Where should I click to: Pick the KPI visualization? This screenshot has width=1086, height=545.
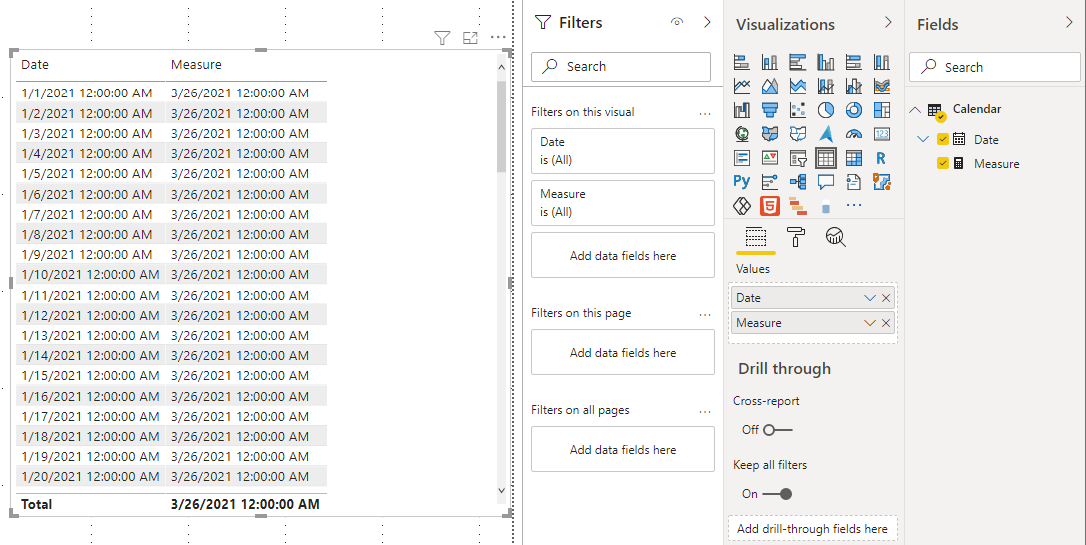coord(769,158)
